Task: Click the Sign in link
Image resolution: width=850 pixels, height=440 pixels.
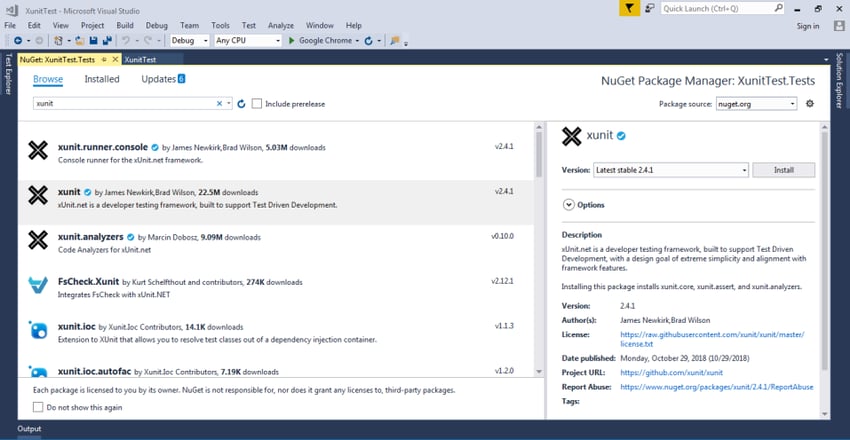Action: (808, 26)
